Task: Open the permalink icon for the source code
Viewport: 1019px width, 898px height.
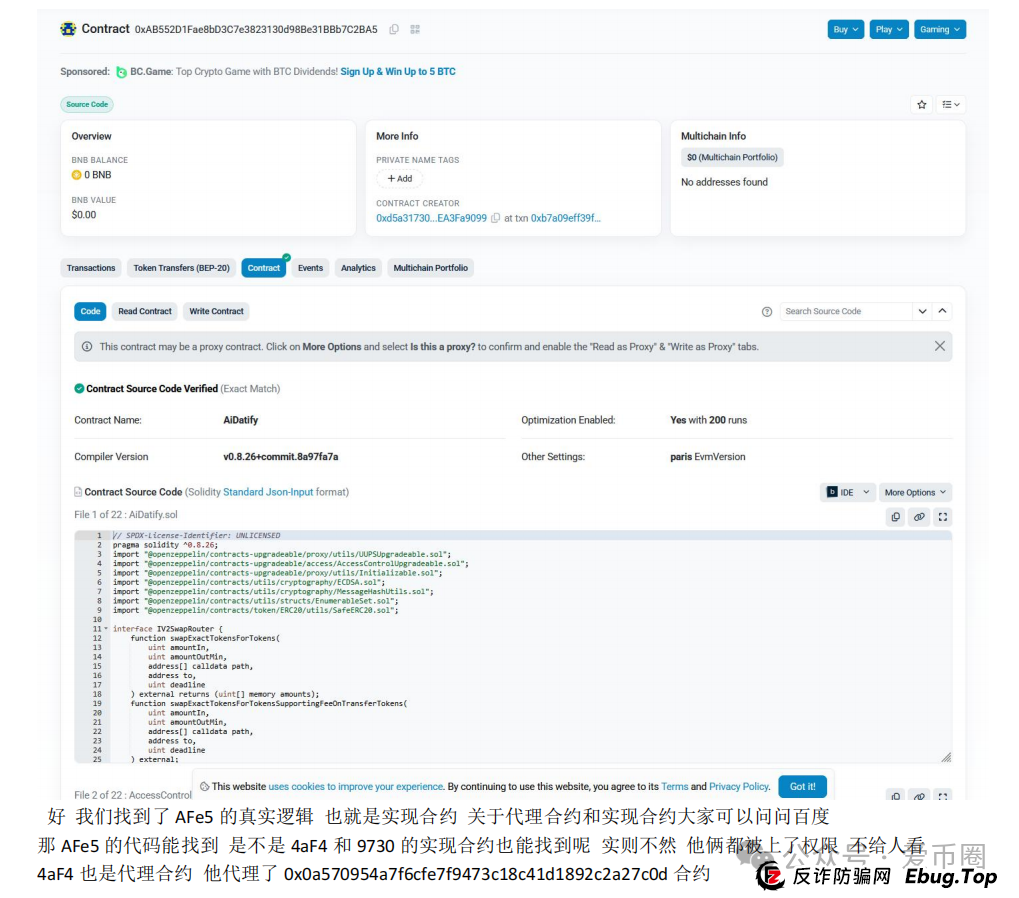Action: [919, 517]
